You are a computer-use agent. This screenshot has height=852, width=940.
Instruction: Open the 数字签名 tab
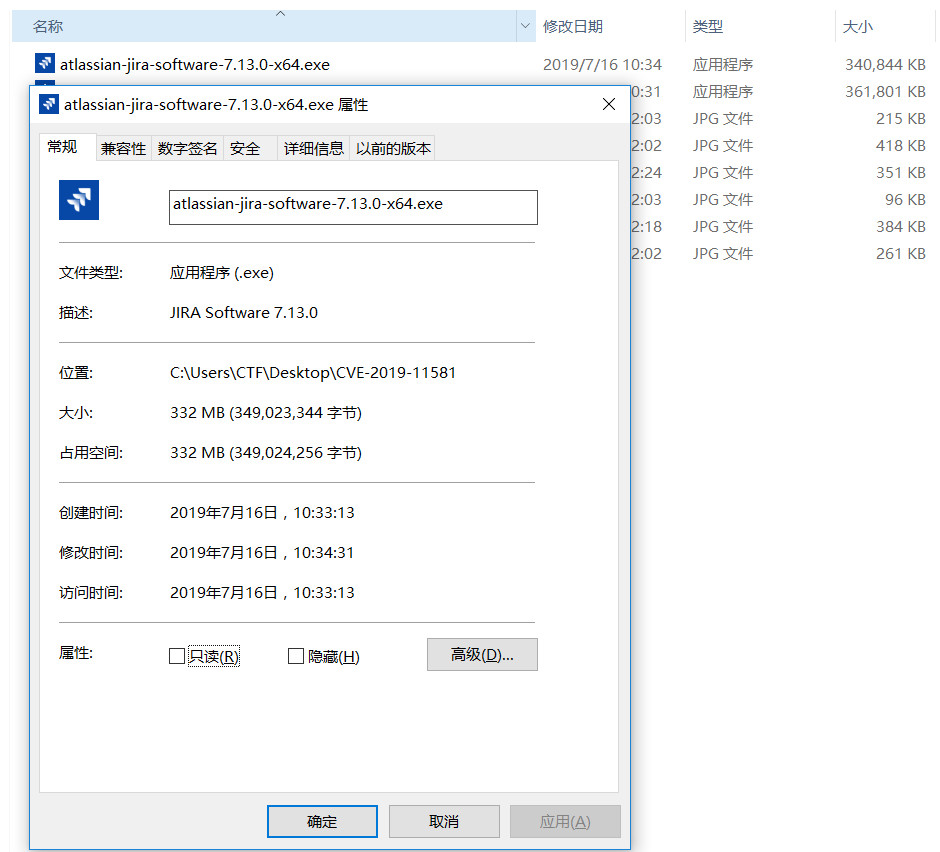click(187, 149)
